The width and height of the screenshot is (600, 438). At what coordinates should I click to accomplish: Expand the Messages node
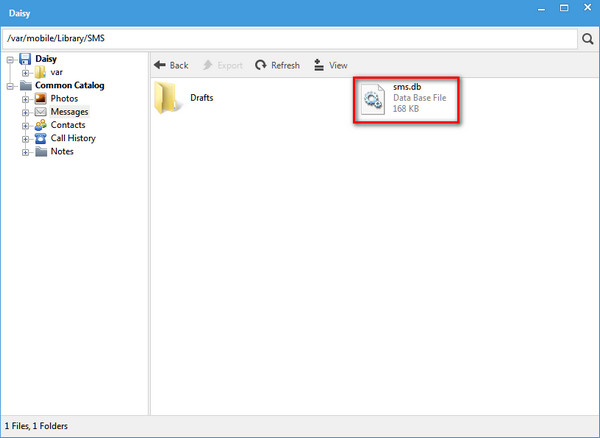coord(25,112)
